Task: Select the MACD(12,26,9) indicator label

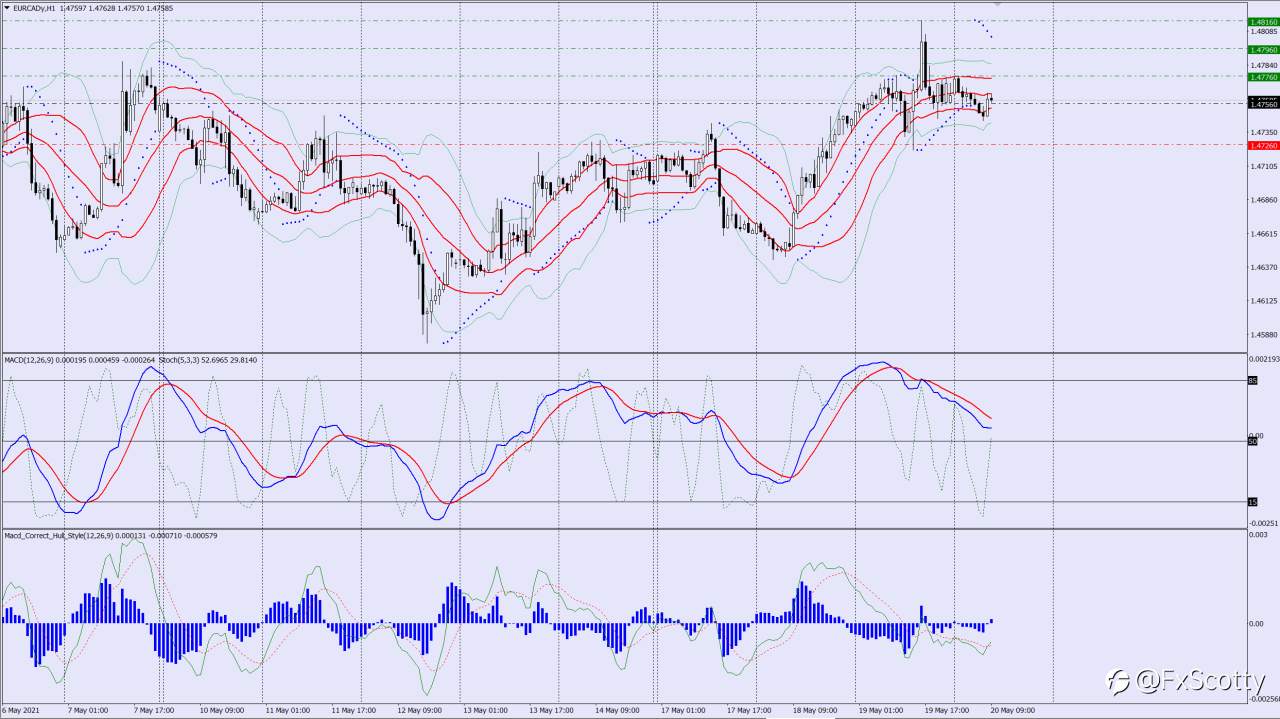Action: (29, 359)
